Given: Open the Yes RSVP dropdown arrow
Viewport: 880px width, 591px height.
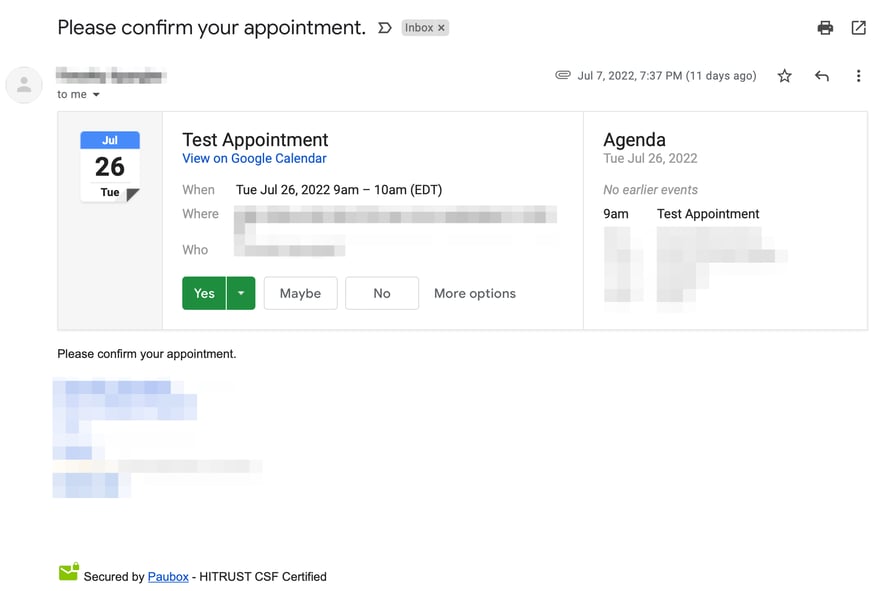Looking at the screenshot, I should click(x=241, y=293).
